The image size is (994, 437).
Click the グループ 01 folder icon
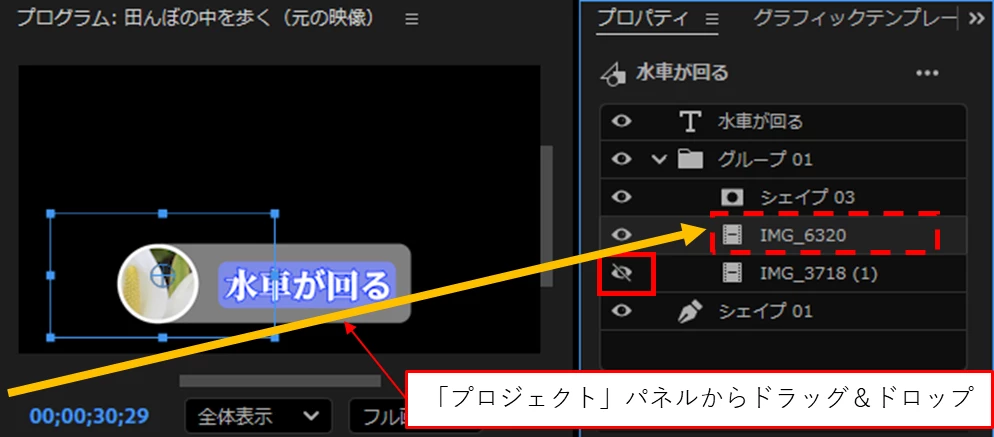[690, 159]
